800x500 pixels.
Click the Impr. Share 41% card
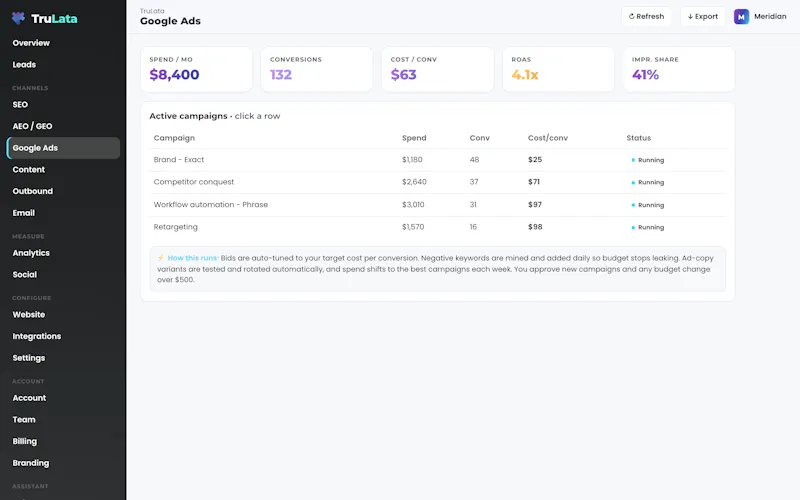point(679,69)
